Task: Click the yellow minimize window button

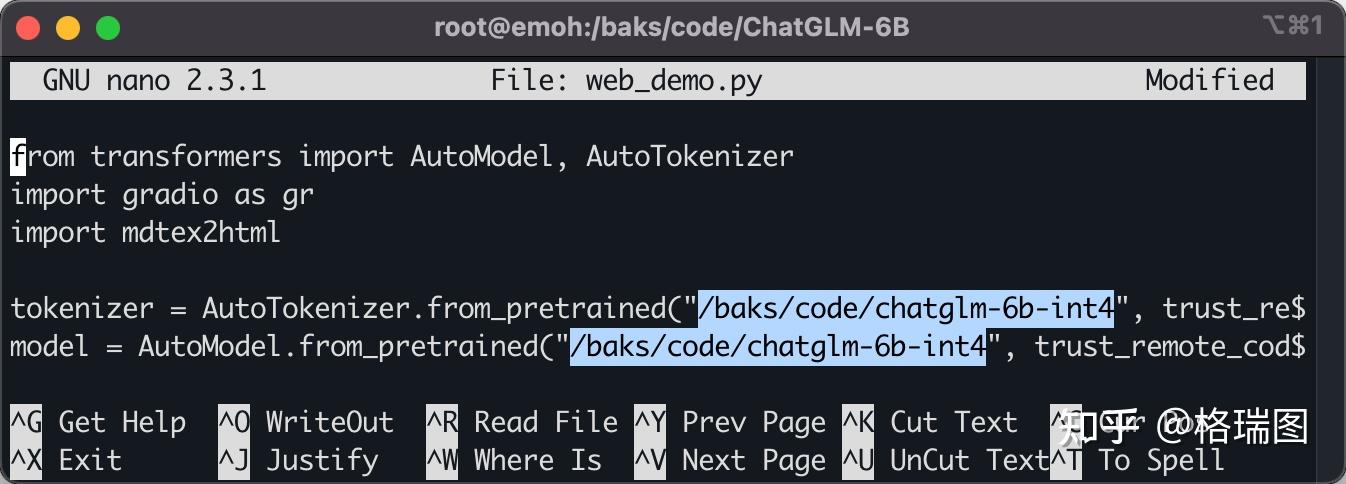Action: click(x=68, y=28)
